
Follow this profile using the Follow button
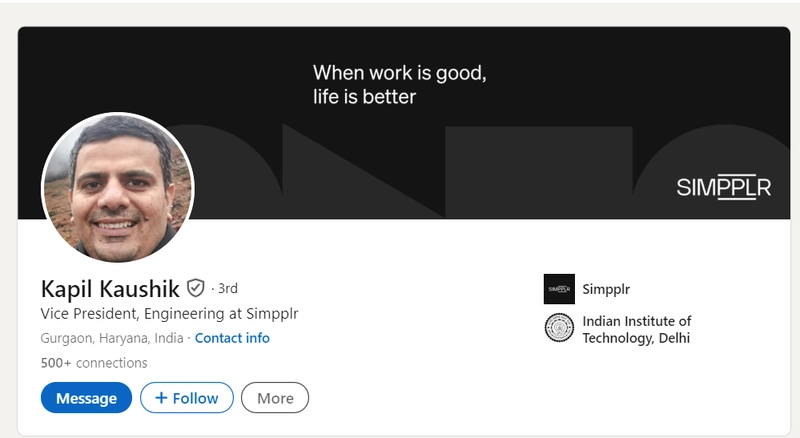[187, 398]
